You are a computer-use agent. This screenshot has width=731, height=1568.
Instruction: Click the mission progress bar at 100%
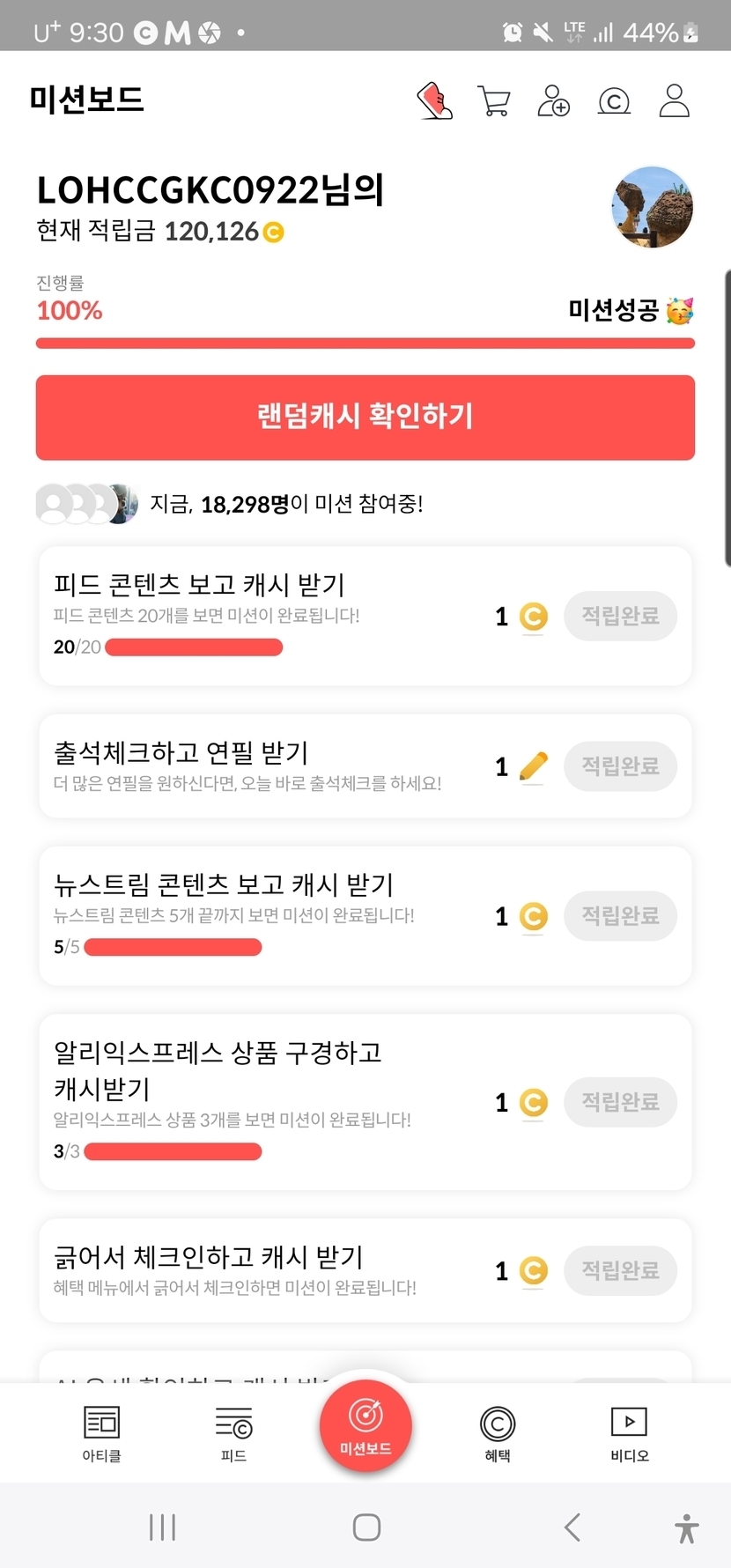[365, 344]
